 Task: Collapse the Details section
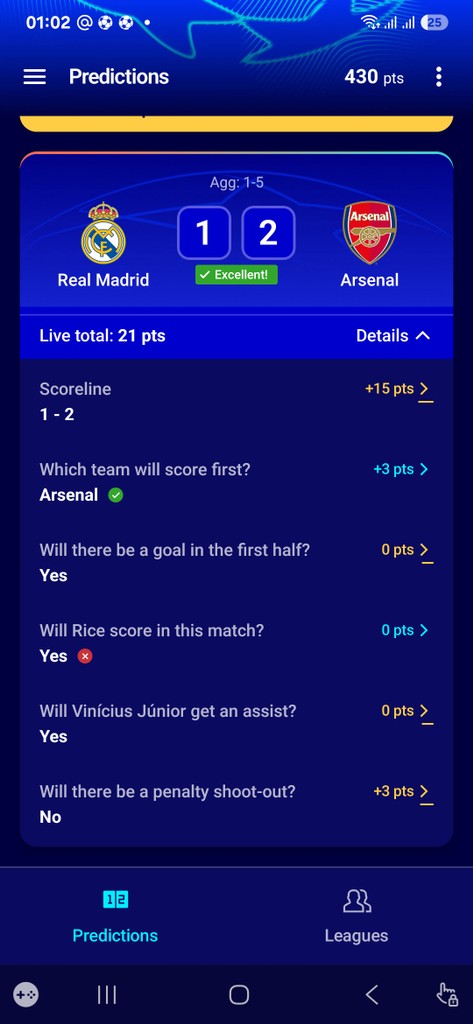pos(393,336)
